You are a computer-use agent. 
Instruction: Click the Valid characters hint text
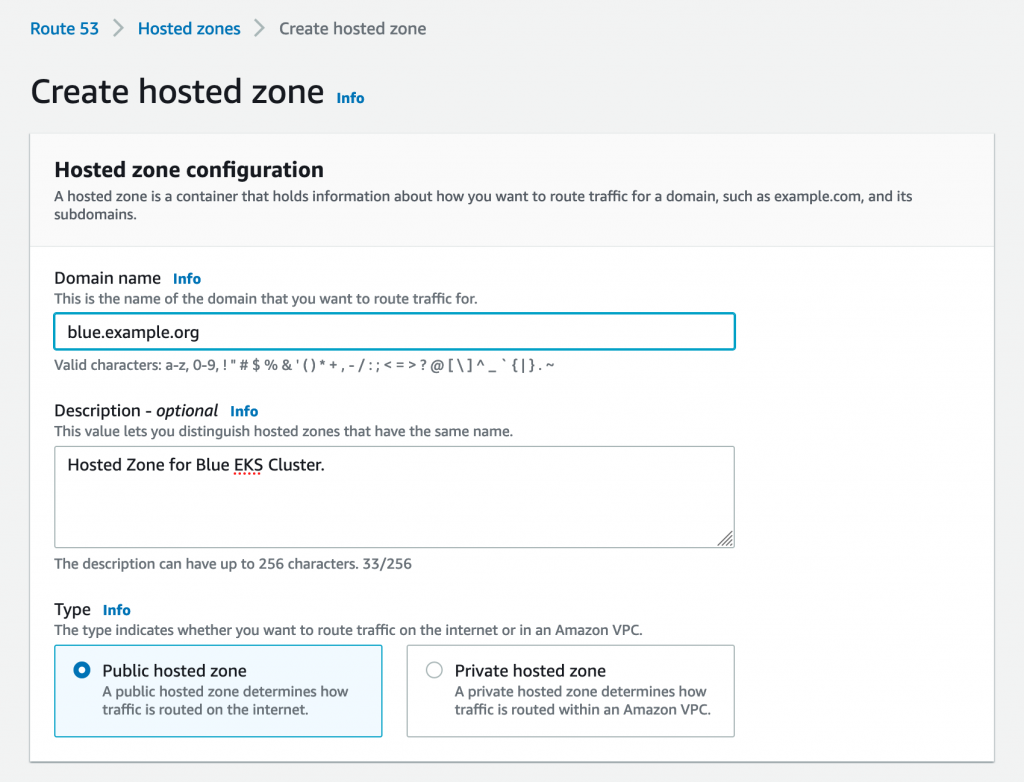tap(304, 365)
